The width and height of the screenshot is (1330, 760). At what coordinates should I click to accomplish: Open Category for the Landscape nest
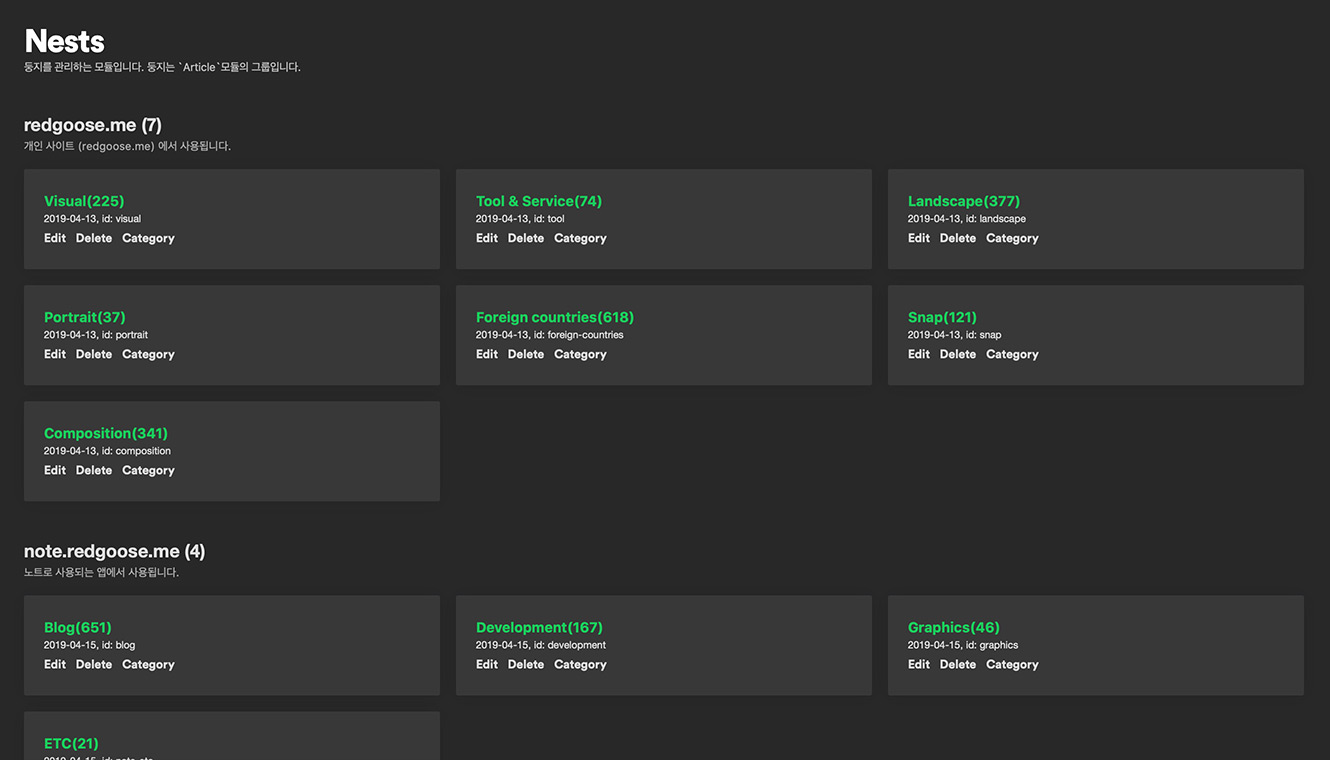point(1012,238)
